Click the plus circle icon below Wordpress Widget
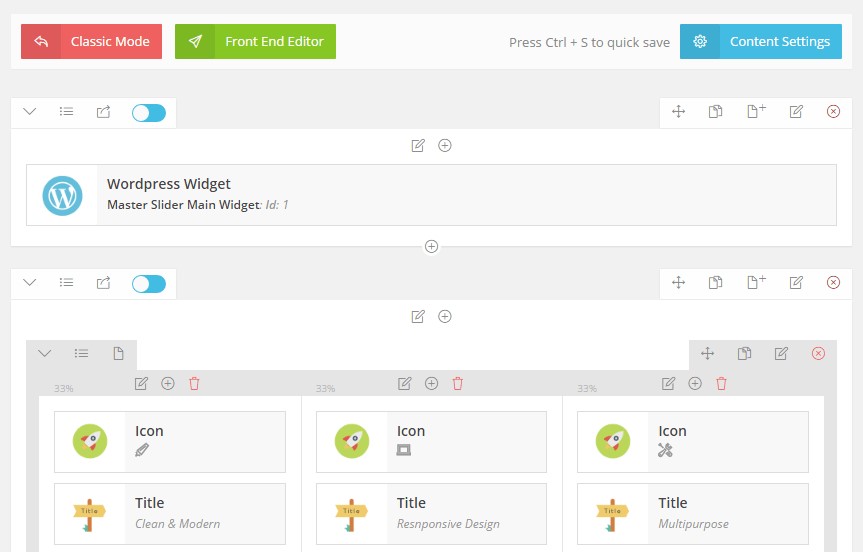Viewport: 863px width, 552px height. click(431, 246)
